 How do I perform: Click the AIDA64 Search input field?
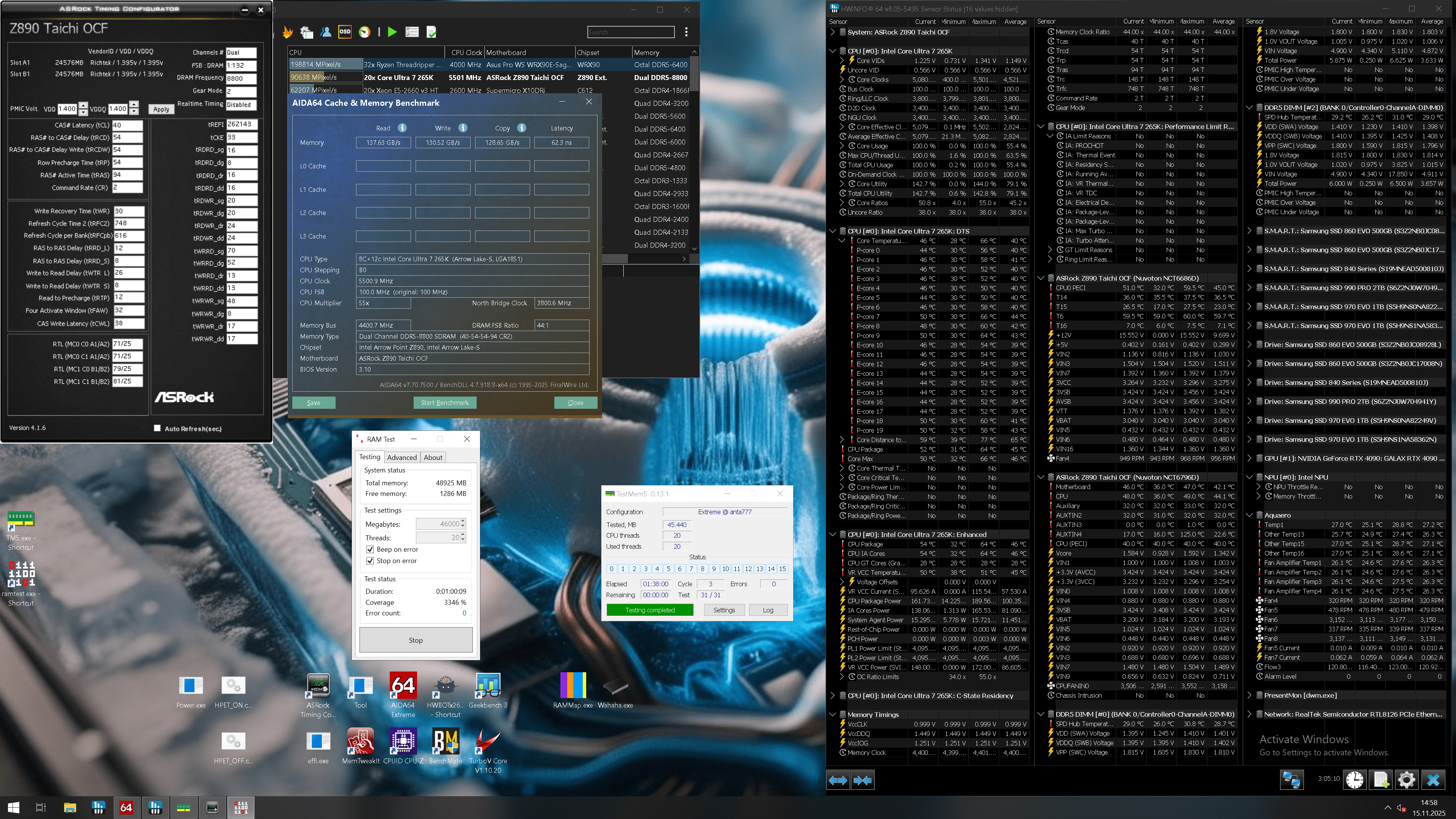click(630, 32)
